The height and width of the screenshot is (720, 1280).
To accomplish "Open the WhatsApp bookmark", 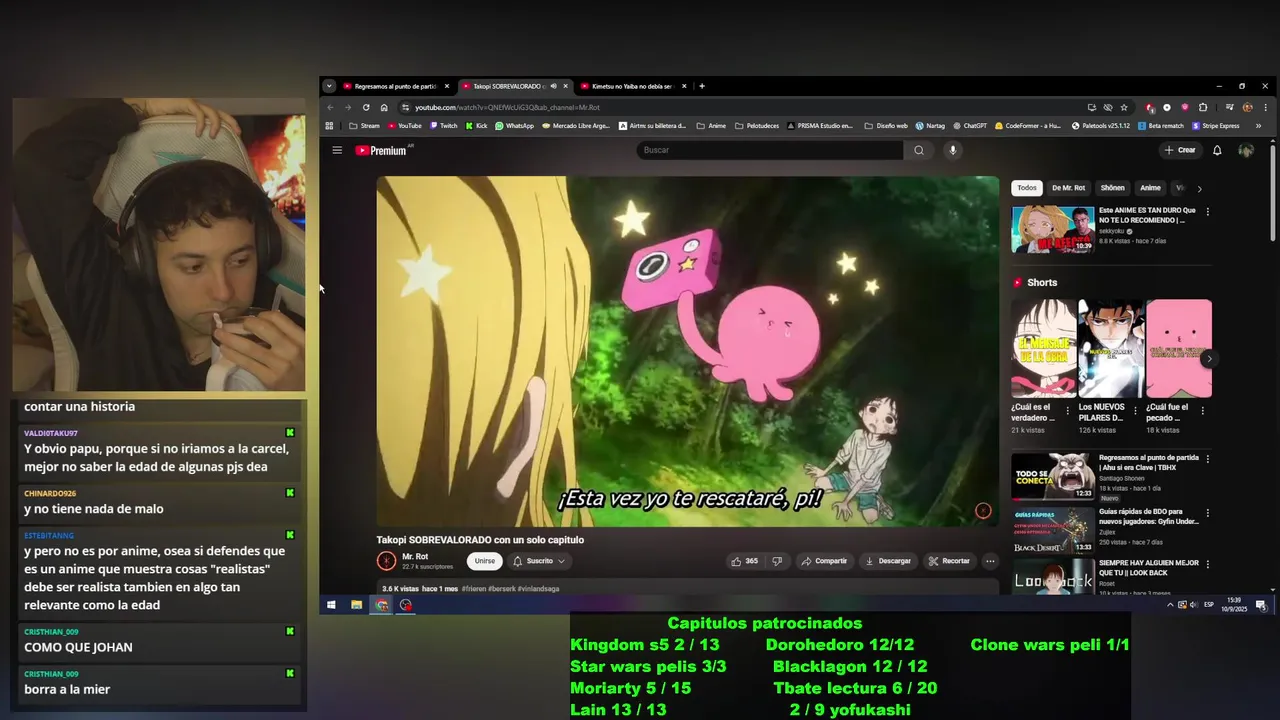I will click(x=515, y=126).
